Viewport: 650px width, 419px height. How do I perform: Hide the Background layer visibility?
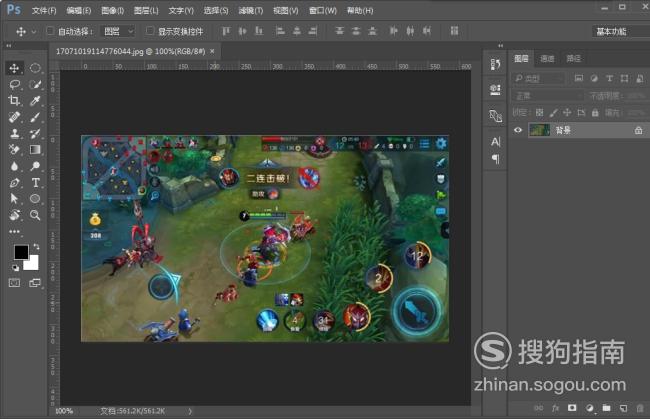pos(518,130)
